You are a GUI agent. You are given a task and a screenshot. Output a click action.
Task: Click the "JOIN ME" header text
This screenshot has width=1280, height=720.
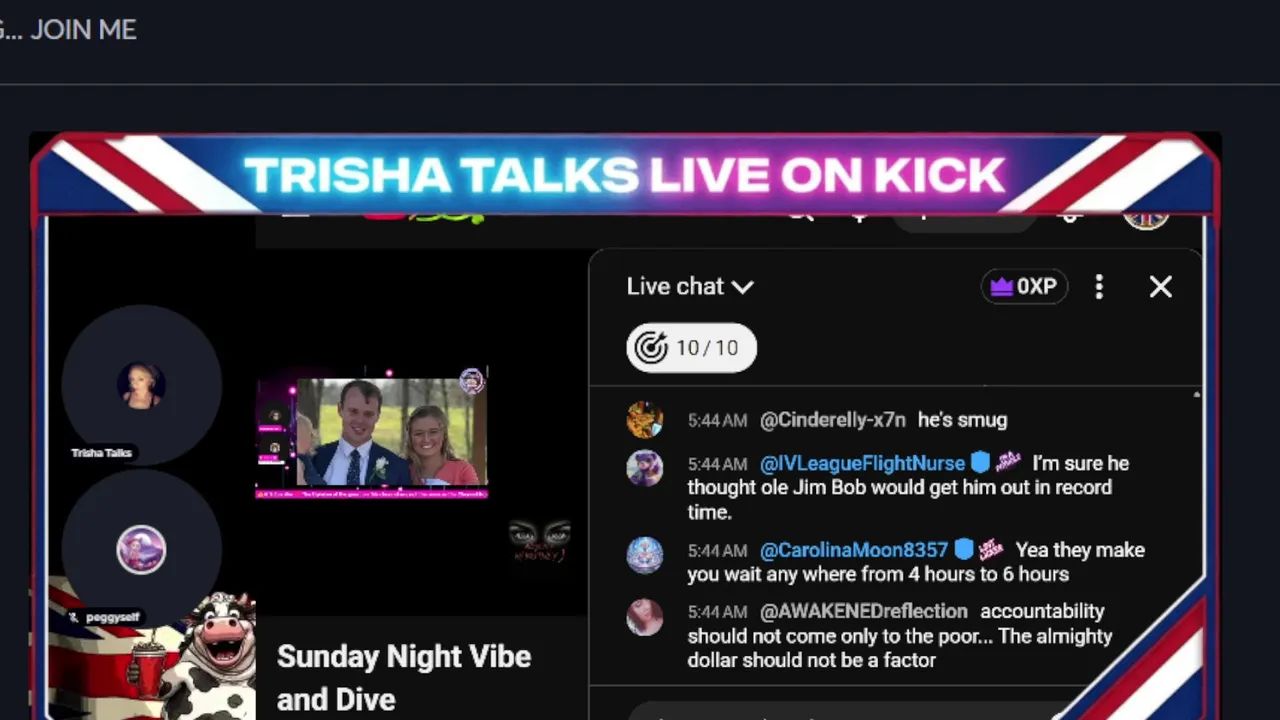(83, 30)
